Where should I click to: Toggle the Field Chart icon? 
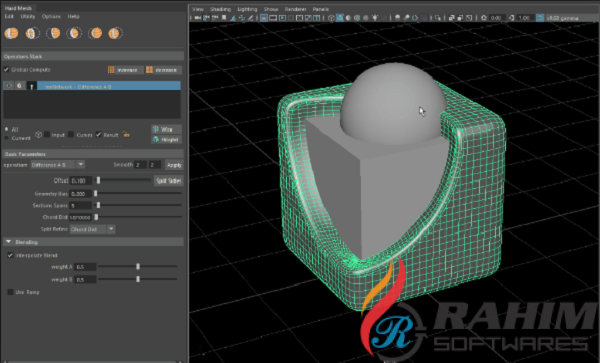click(x=299, y=18)
